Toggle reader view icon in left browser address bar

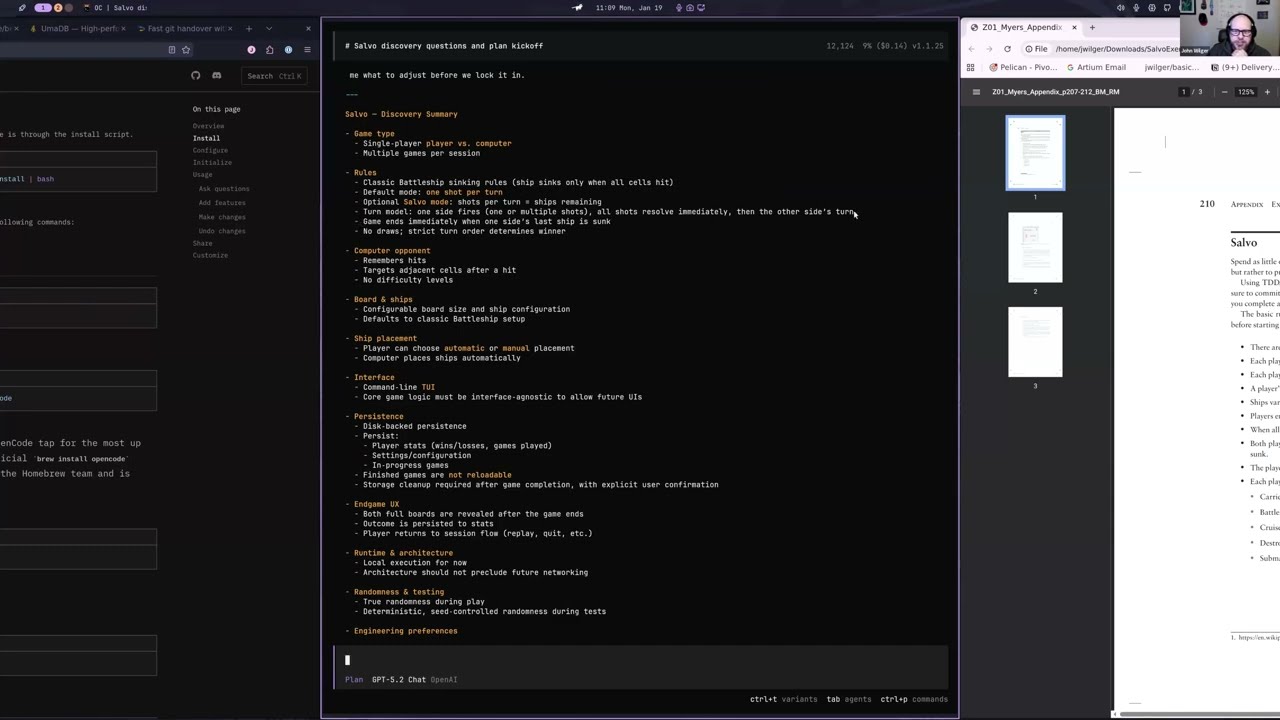[x=172, y=50]
